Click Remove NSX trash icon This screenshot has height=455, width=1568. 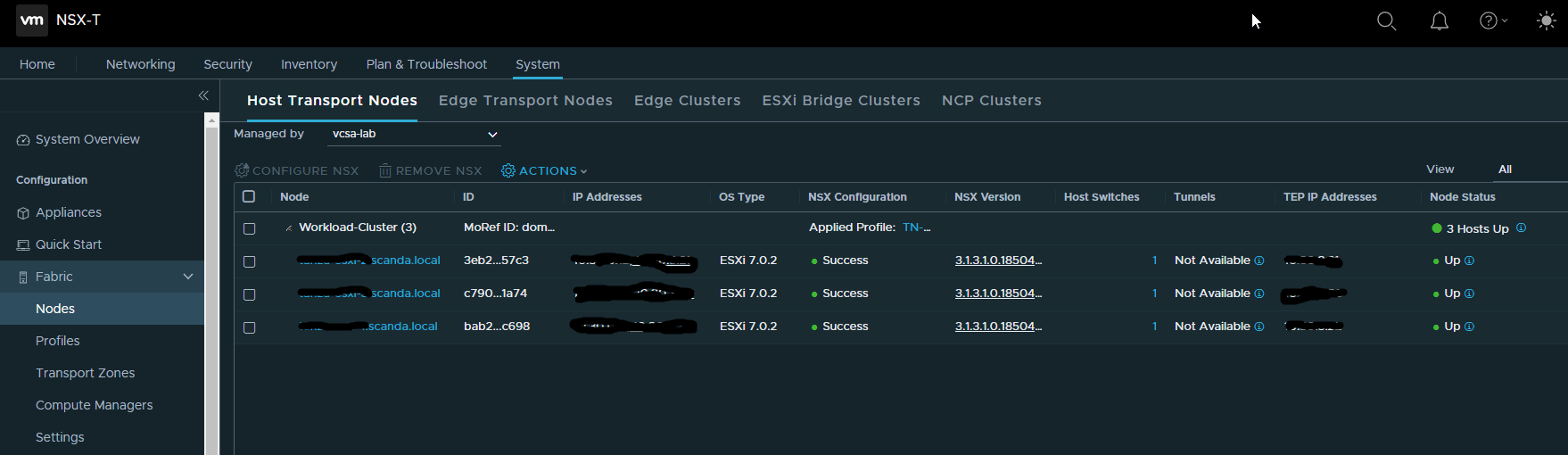pos(385,170)
